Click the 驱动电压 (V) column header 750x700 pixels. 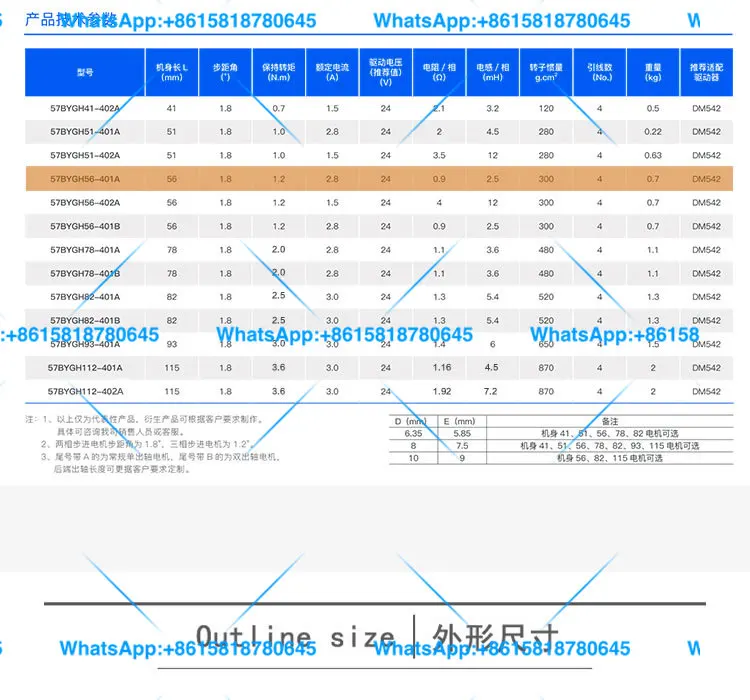(x=386, y=72)
